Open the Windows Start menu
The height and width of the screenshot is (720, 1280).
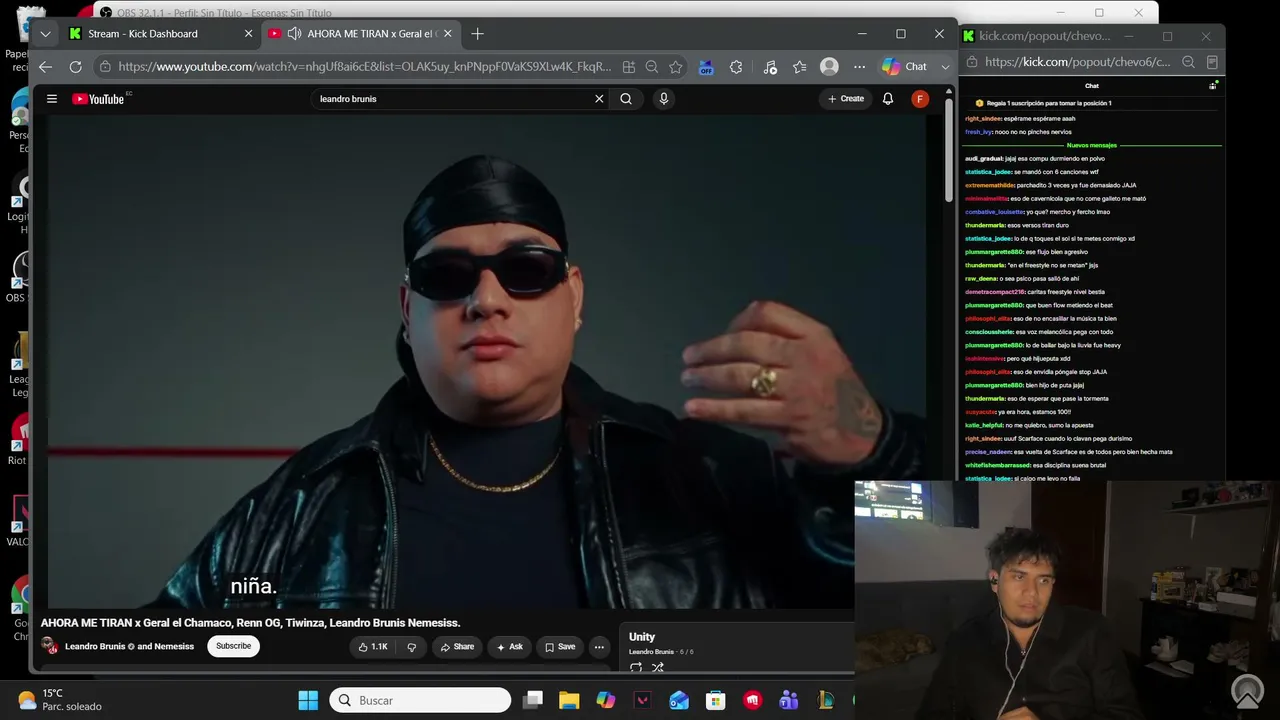tap(308, 700)
